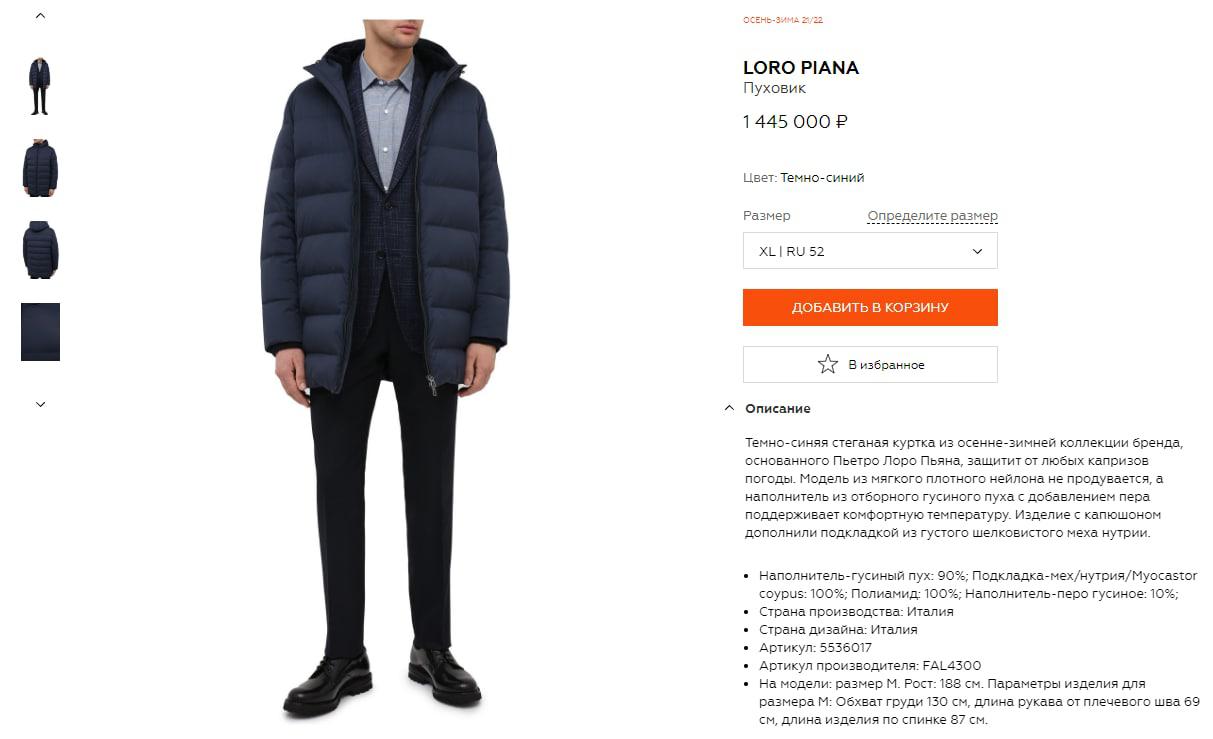The height and width of the screenshot is (739, 1213).
Task: Select the front view jacket thumbnail
Action: coord(40,168)
